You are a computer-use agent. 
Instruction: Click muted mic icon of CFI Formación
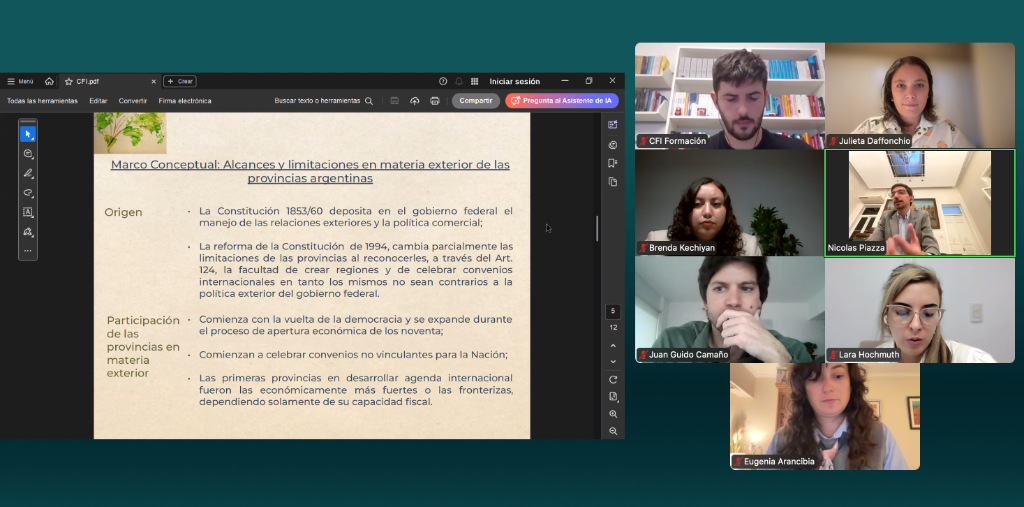tap(643, 141)
